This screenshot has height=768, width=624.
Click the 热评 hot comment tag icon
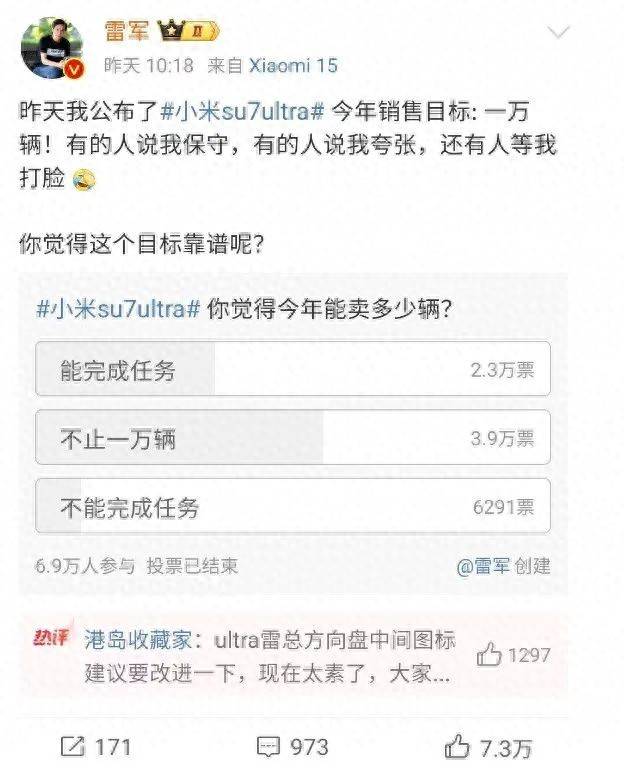click(51, 636)
